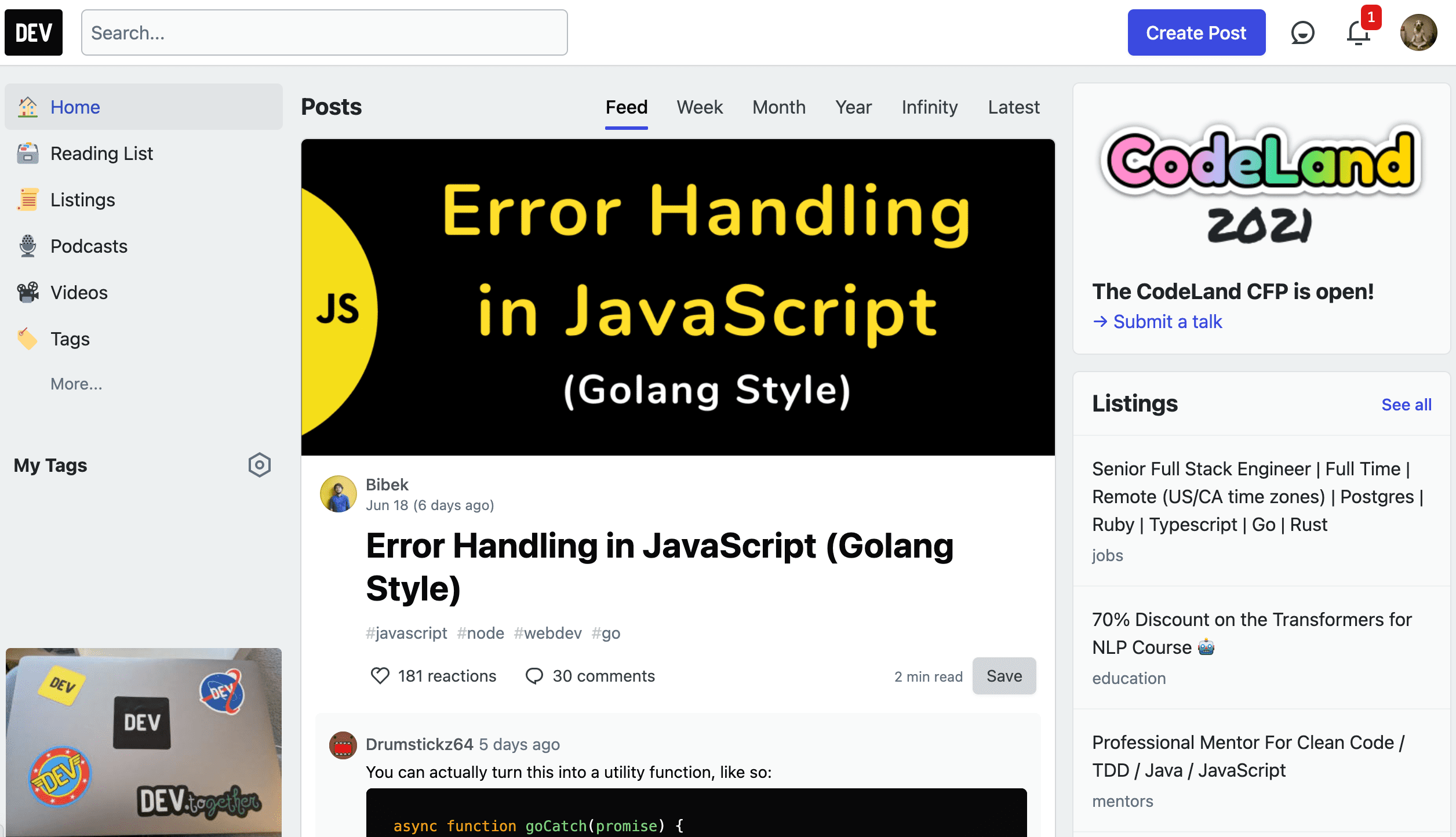The image size is (1456, 837).
Task: Save the Error Handling post
Action: [x=1003, y=676]
